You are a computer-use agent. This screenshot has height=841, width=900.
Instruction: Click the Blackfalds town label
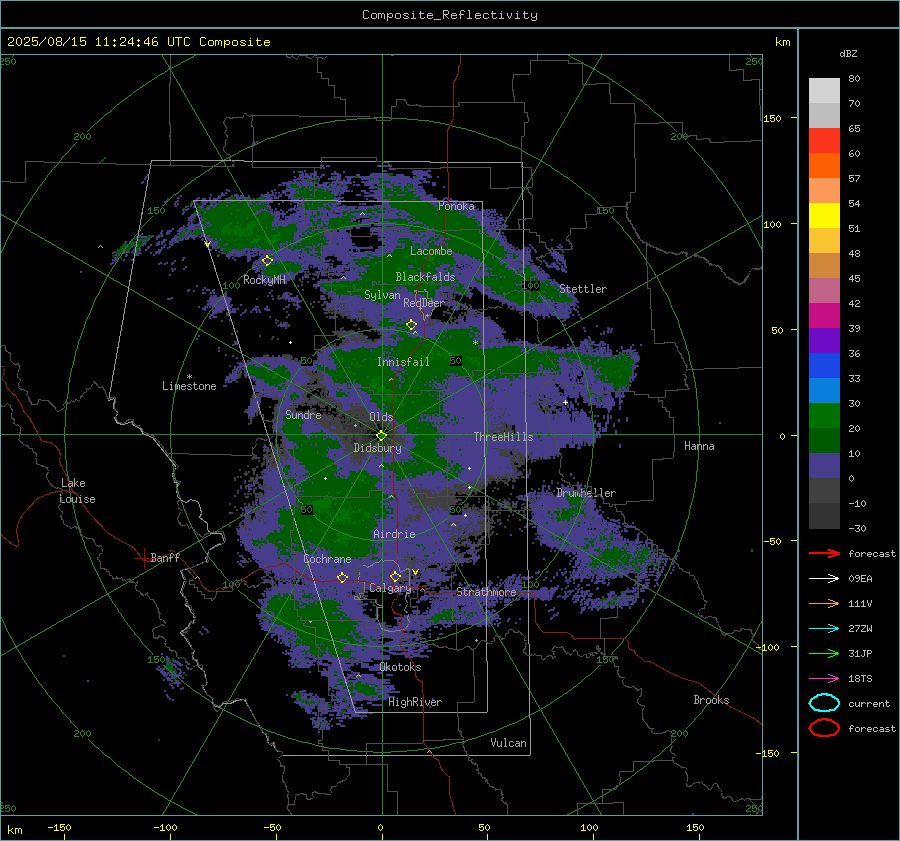click(425, 277)
